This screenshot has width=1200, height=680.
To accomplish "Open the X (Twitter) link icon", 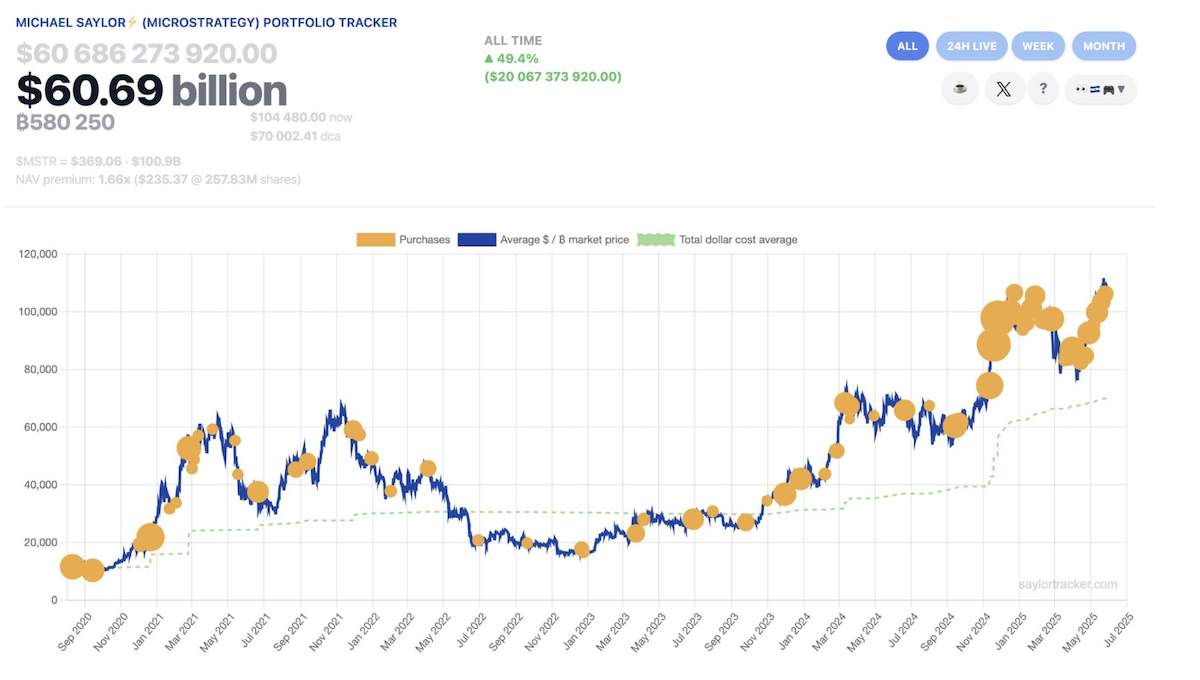I will [x=1003, y=89].
